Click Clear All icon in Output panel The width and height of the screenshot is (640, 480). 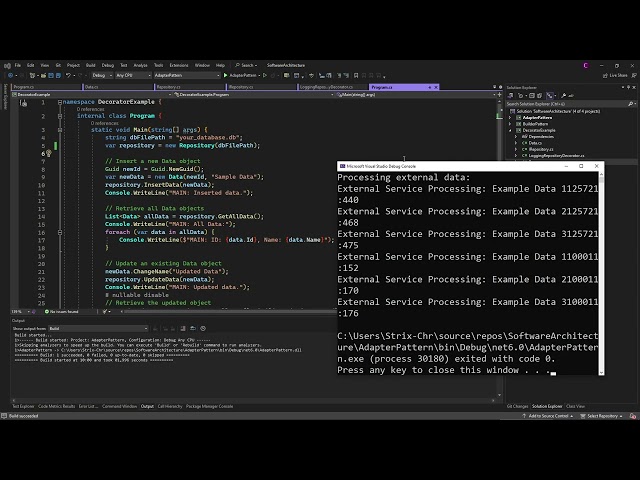[x=183, y=329]
